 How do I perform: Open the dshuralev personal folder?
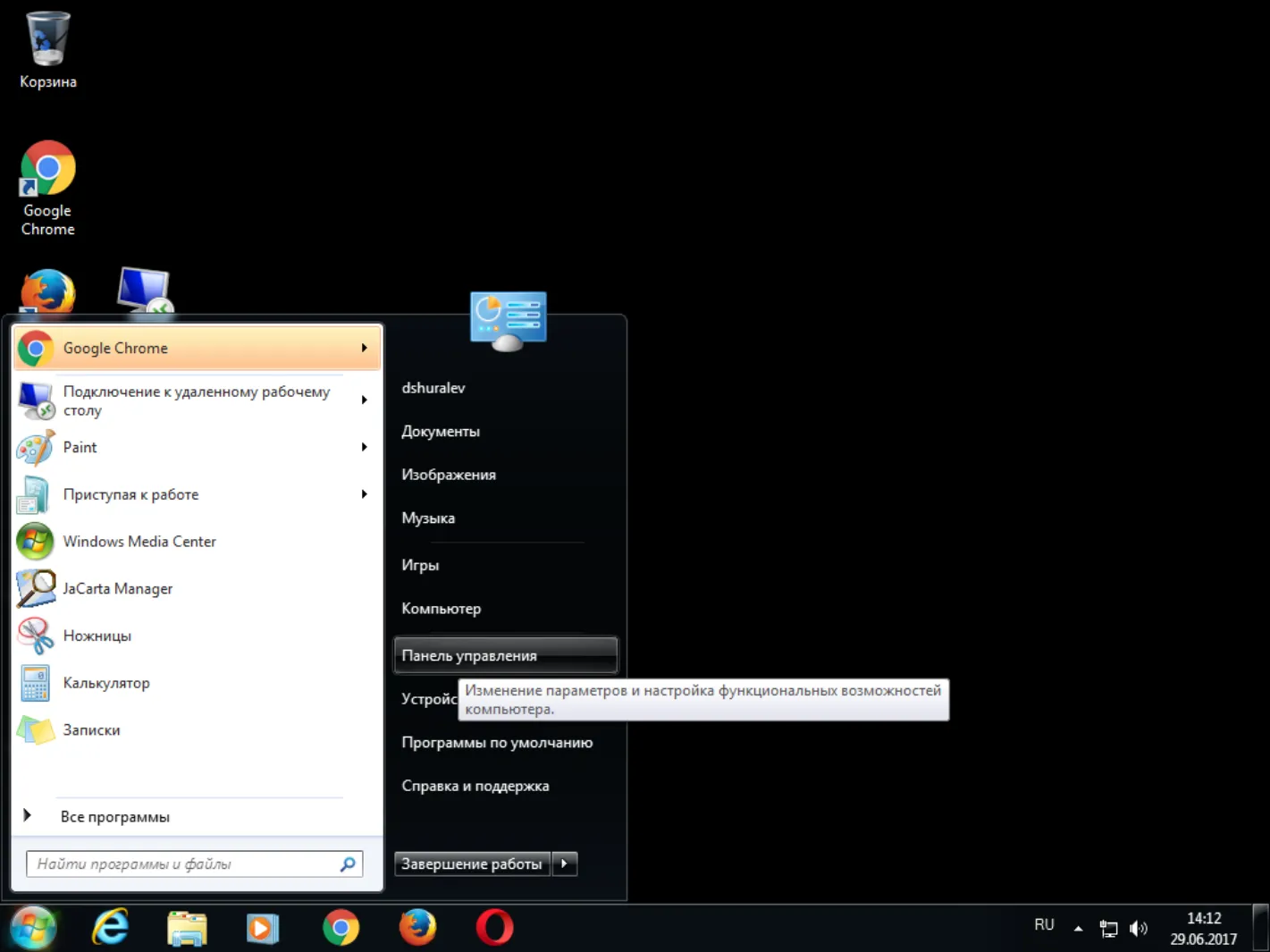point(505,388)
